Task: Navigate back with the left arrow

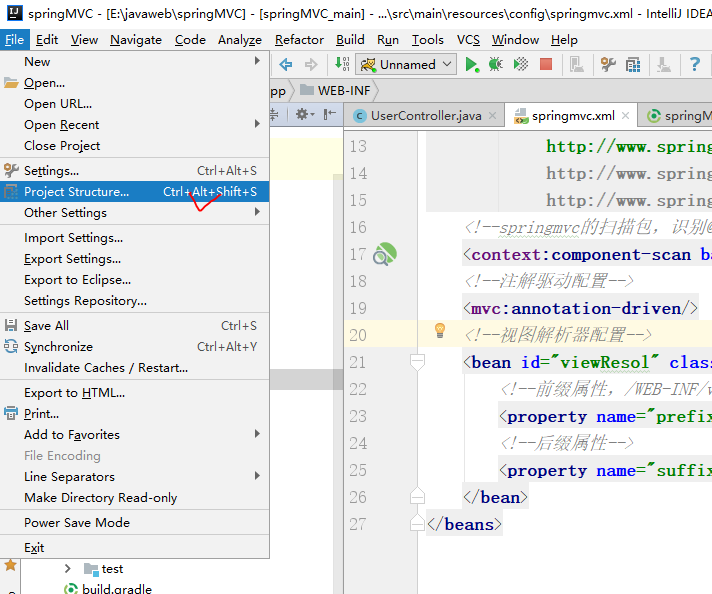Action: pos(286,64)
